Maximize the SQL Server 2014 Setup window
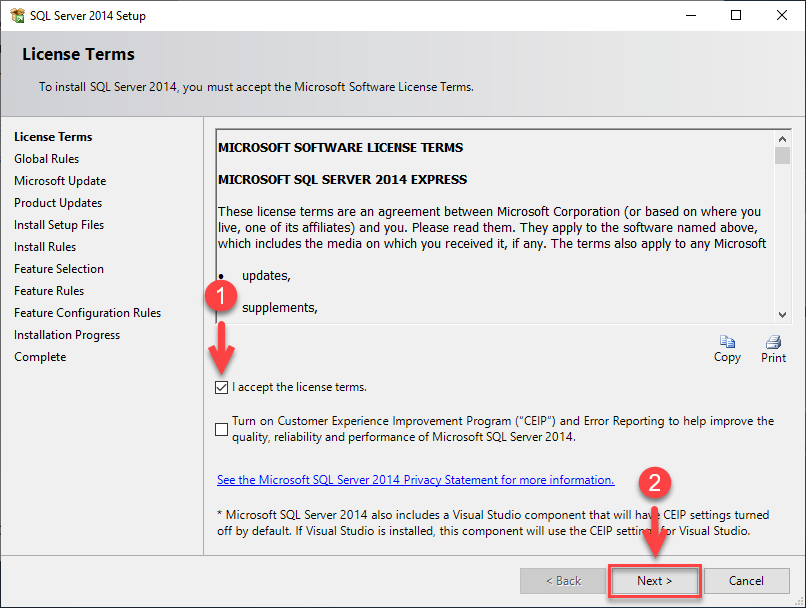Screen dimensions: 806x608 736,15
